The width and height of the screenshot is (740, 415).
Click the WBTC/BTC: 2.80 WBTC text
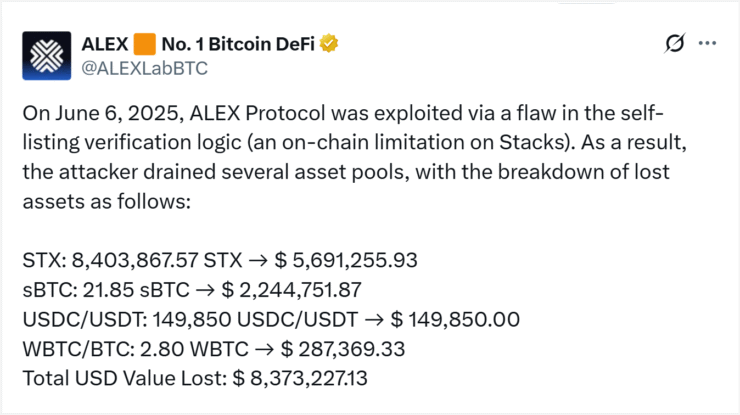pyautogui.click(x=135, y=349)
